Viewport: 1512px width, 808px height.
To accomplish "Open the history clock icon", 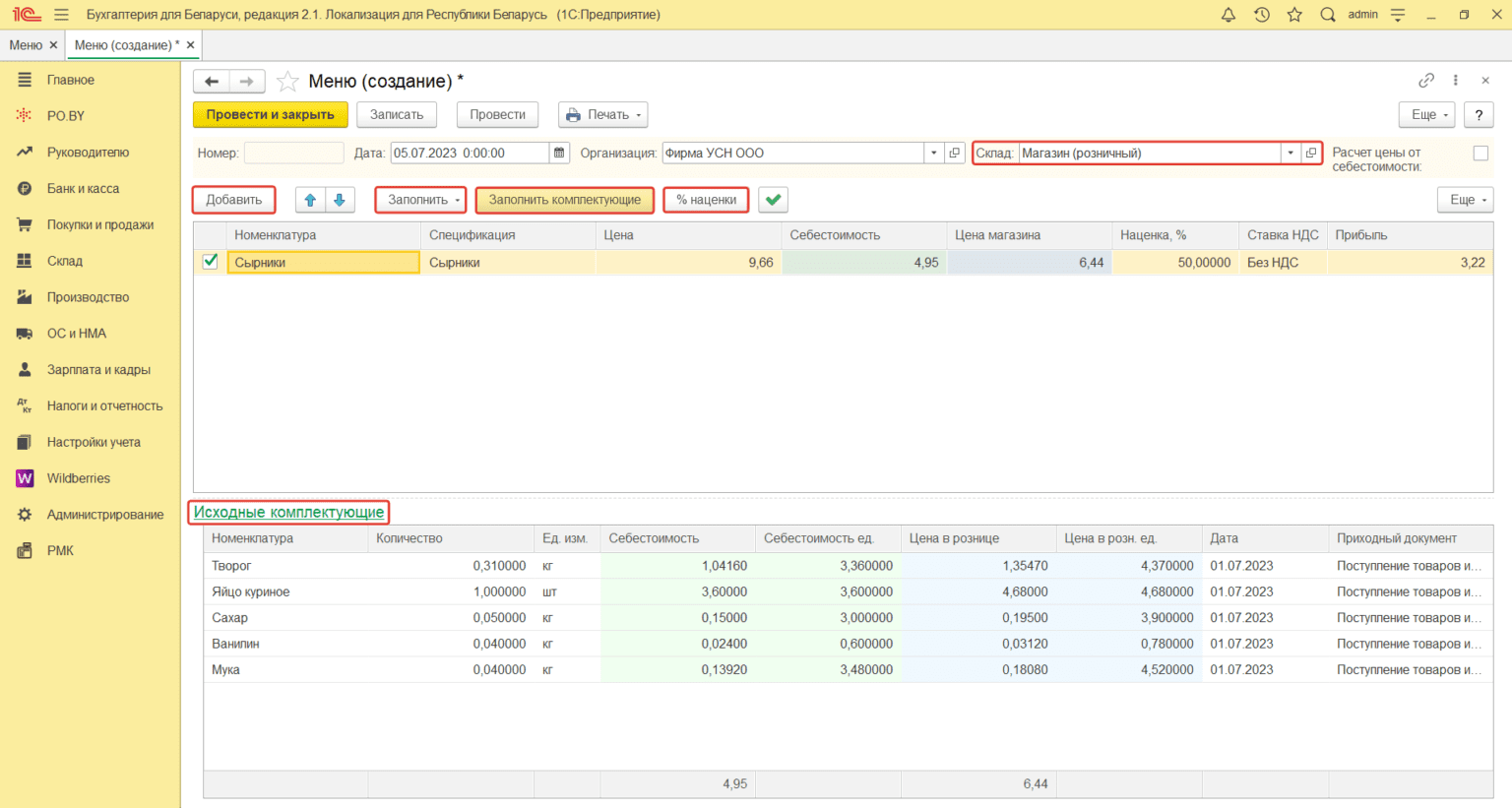I will coord(1261,15).
